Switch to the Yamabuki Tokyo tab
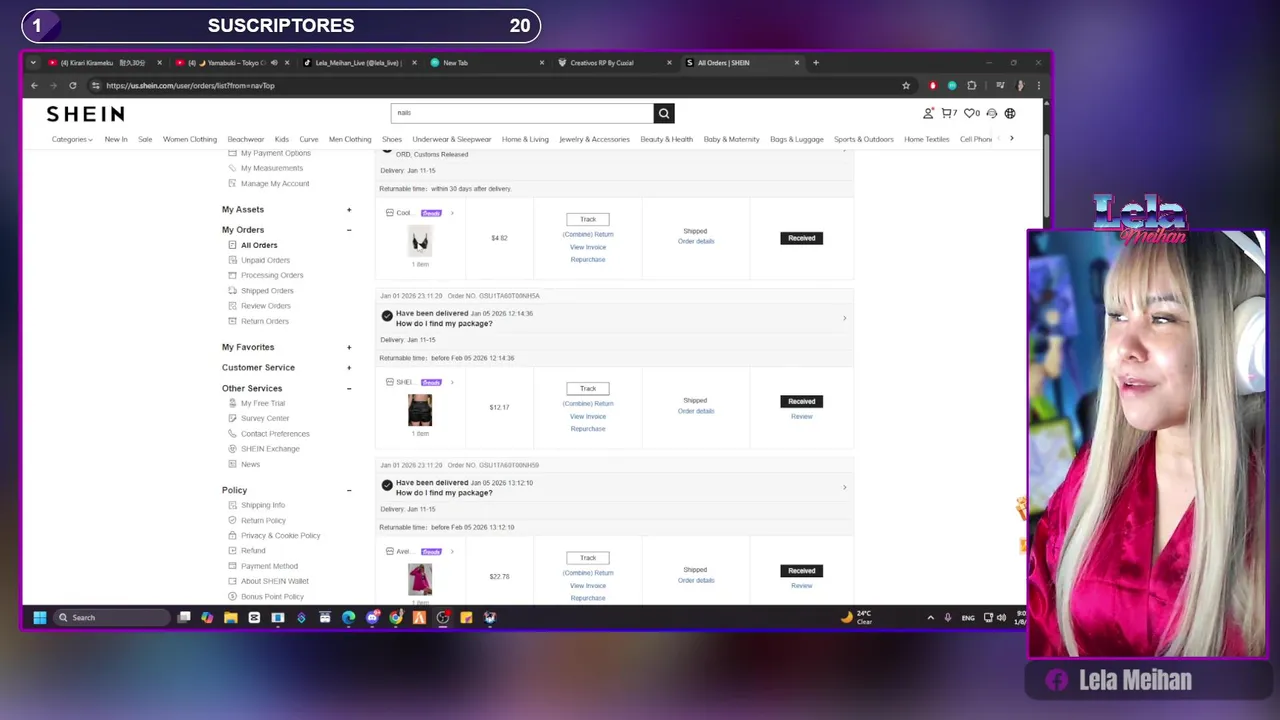The width and height of the screenshot is (1280, 720). tap(232, 62)
